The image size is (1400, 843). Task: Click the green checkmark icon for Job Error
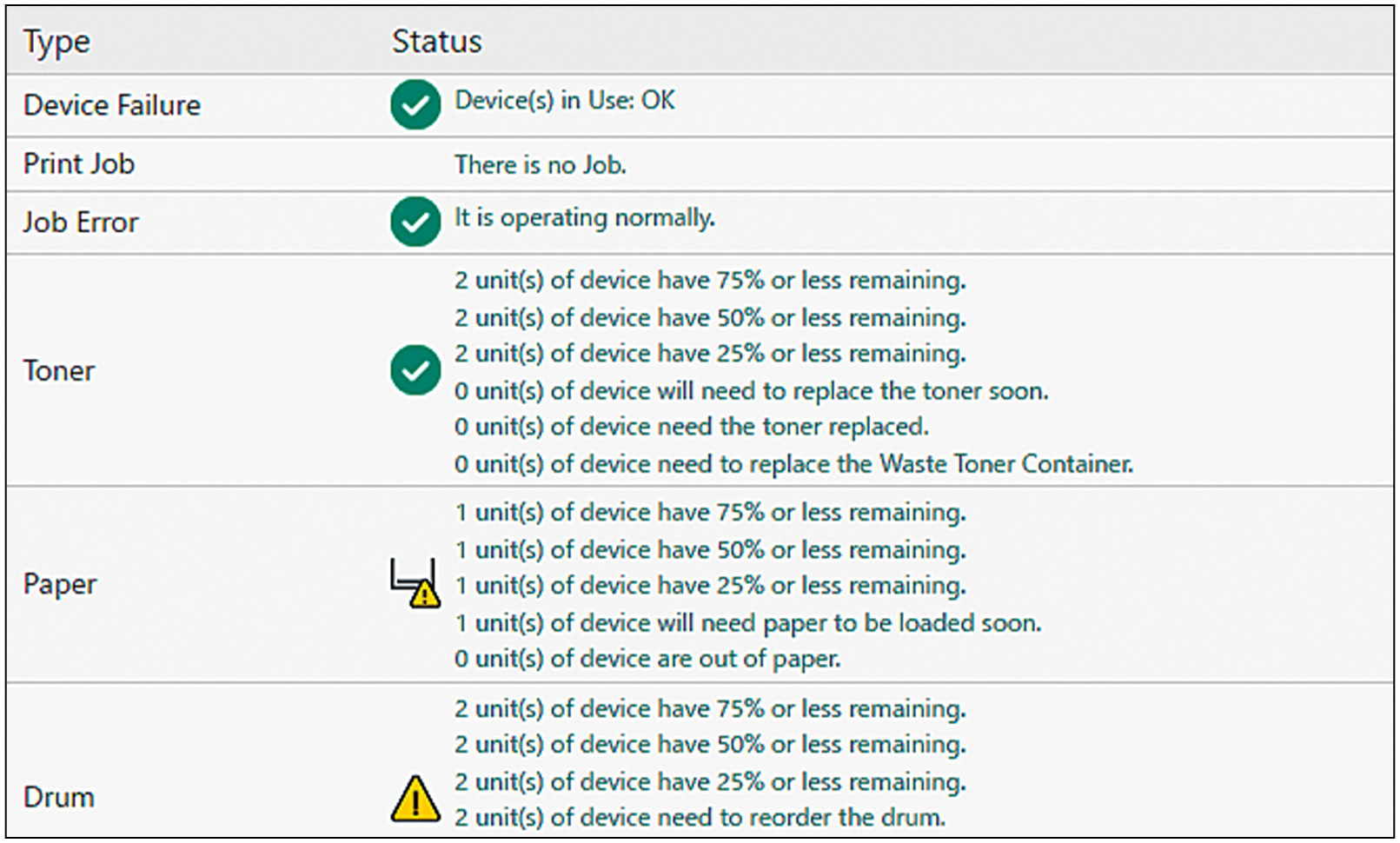click(x=415, y=222)
